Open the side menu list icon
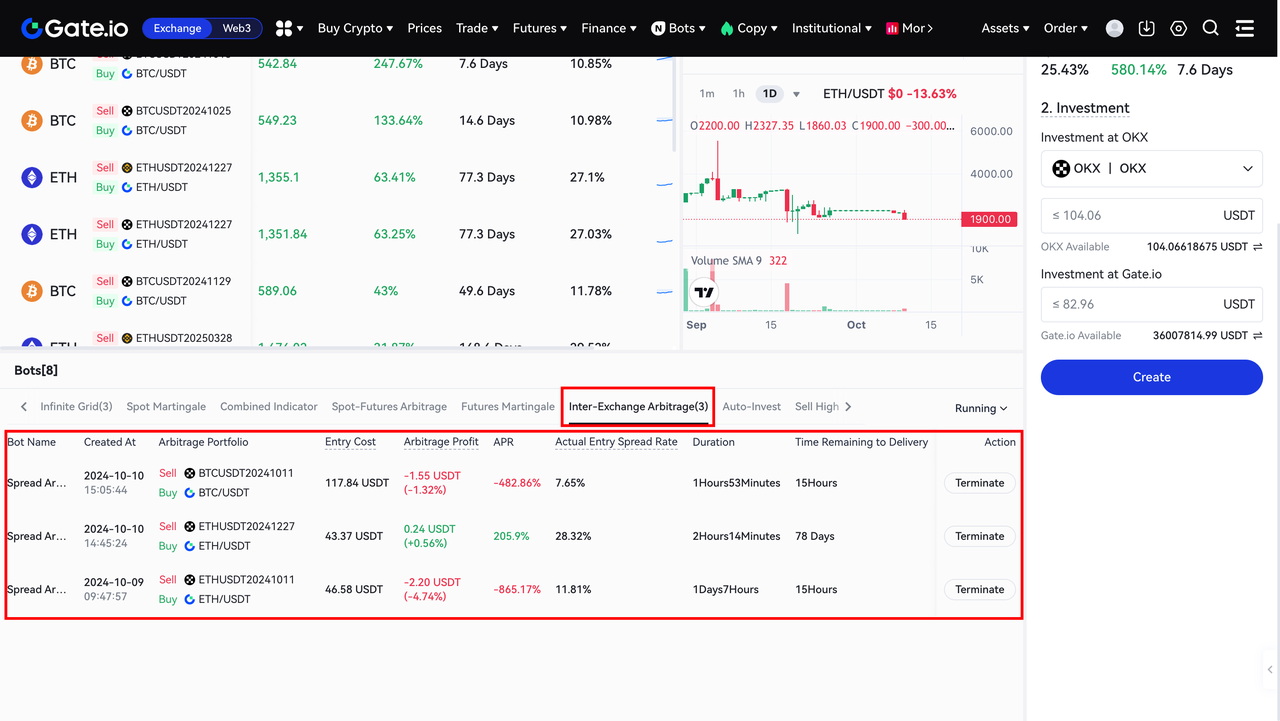Screen dimensions: 1280x721 (x=1245, y=28)
